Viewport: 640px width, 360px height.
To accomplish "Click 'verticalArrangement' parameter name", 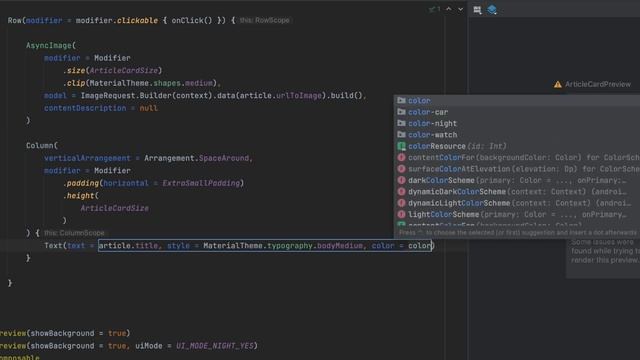I will [87, 158].
